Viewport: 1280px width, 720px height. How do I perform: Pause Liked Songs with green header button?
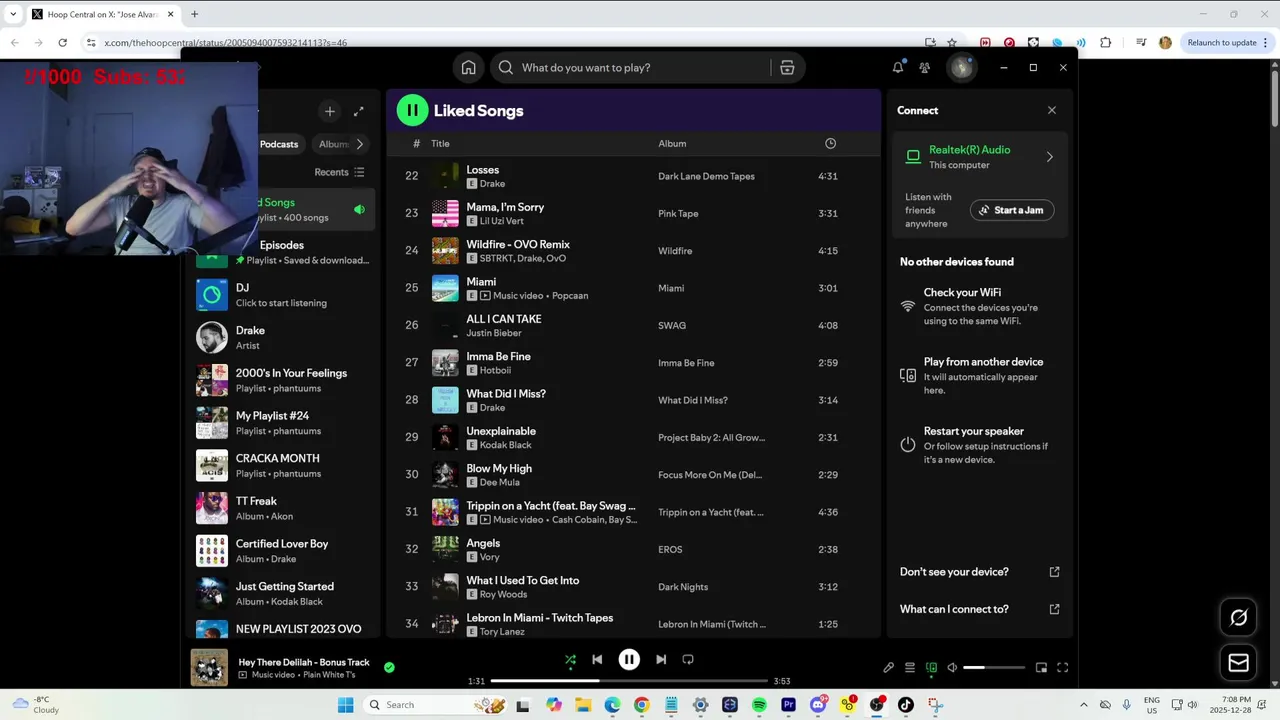tap(412, 110)
